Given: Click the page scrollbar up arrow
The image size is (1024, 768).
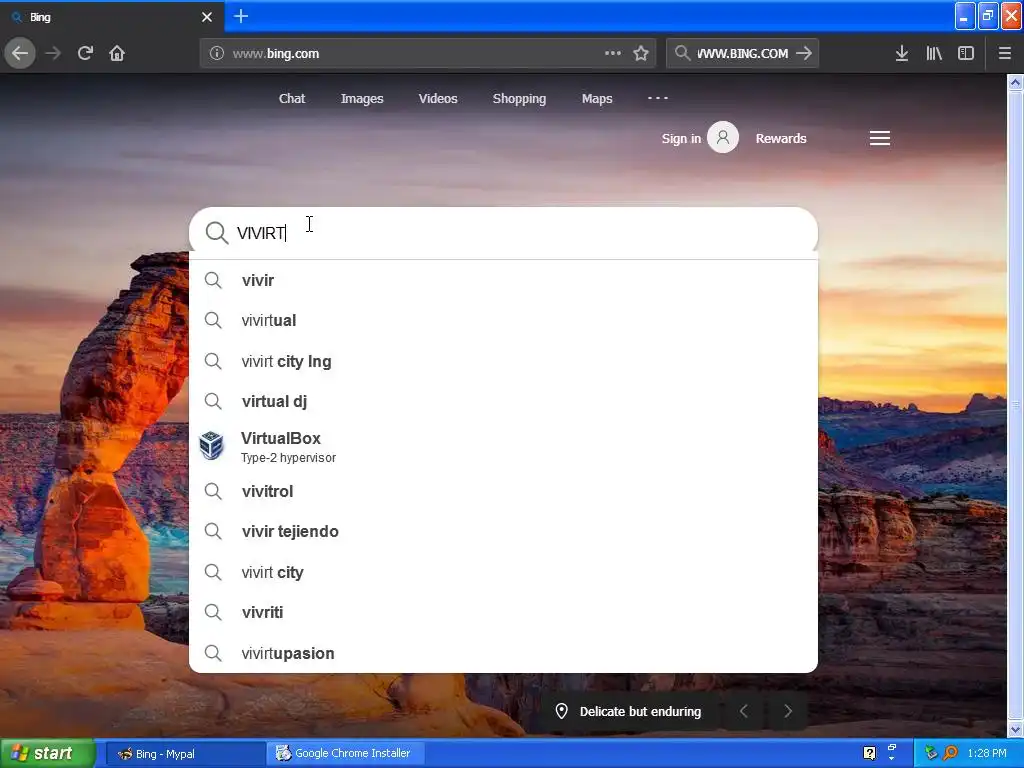Looking at the screenshot, I should pyautogui.click(x=1015, y=82).
